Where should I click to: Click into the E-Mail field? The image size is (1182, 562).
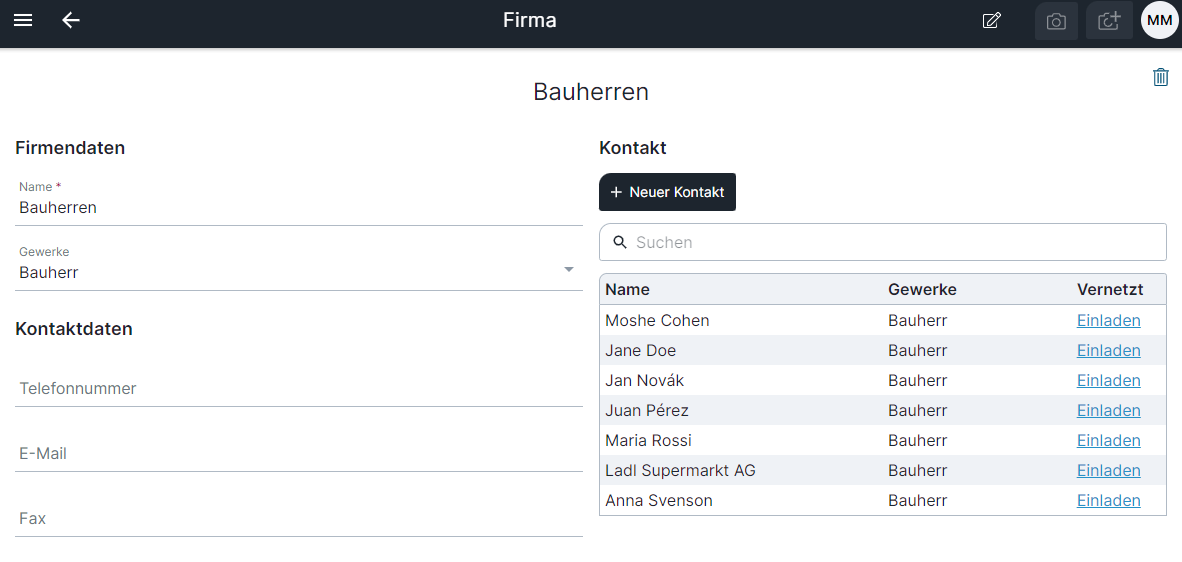299,453
